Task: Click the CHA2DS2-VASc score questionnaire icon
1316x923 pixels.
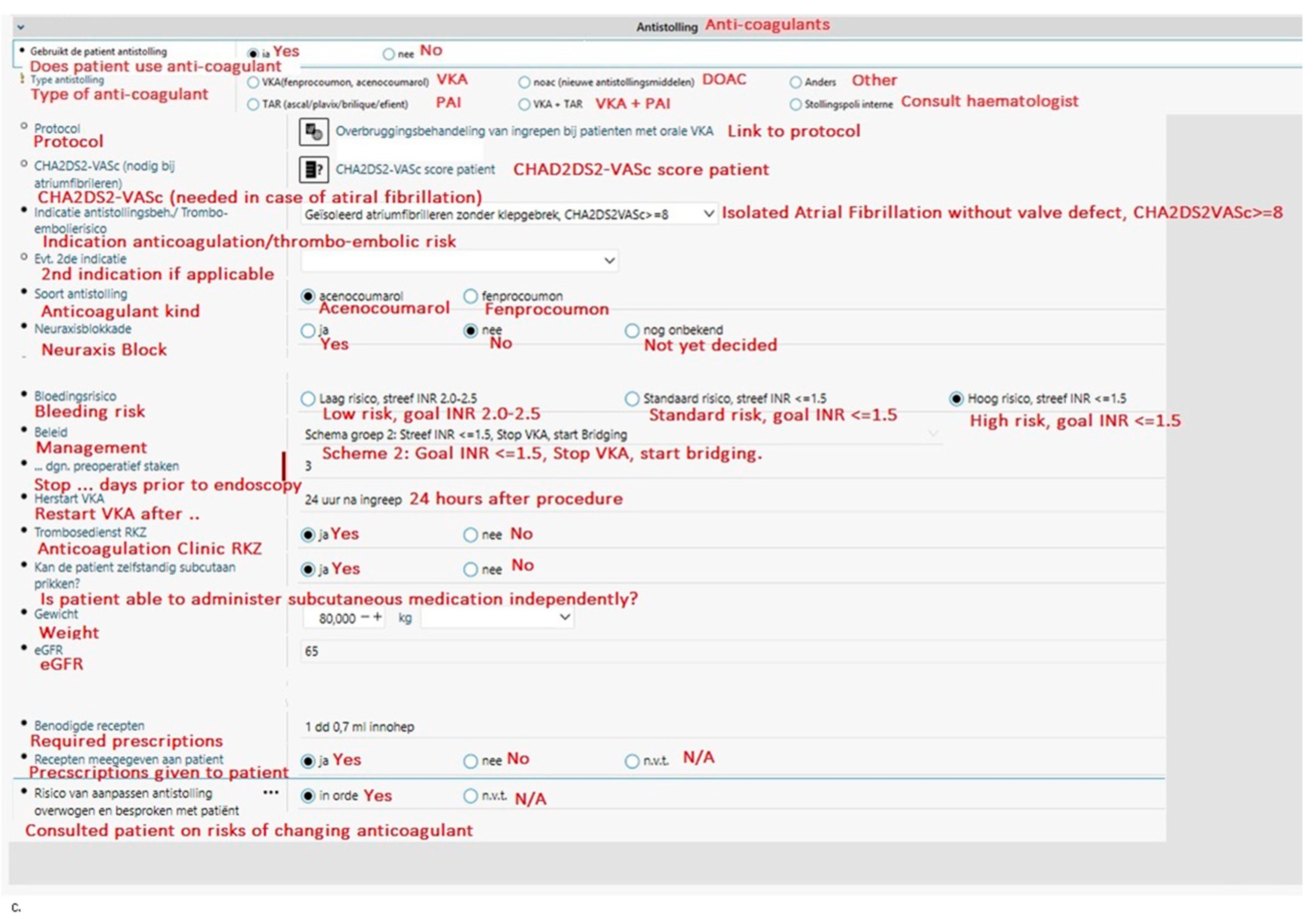Action: [313, 170]
